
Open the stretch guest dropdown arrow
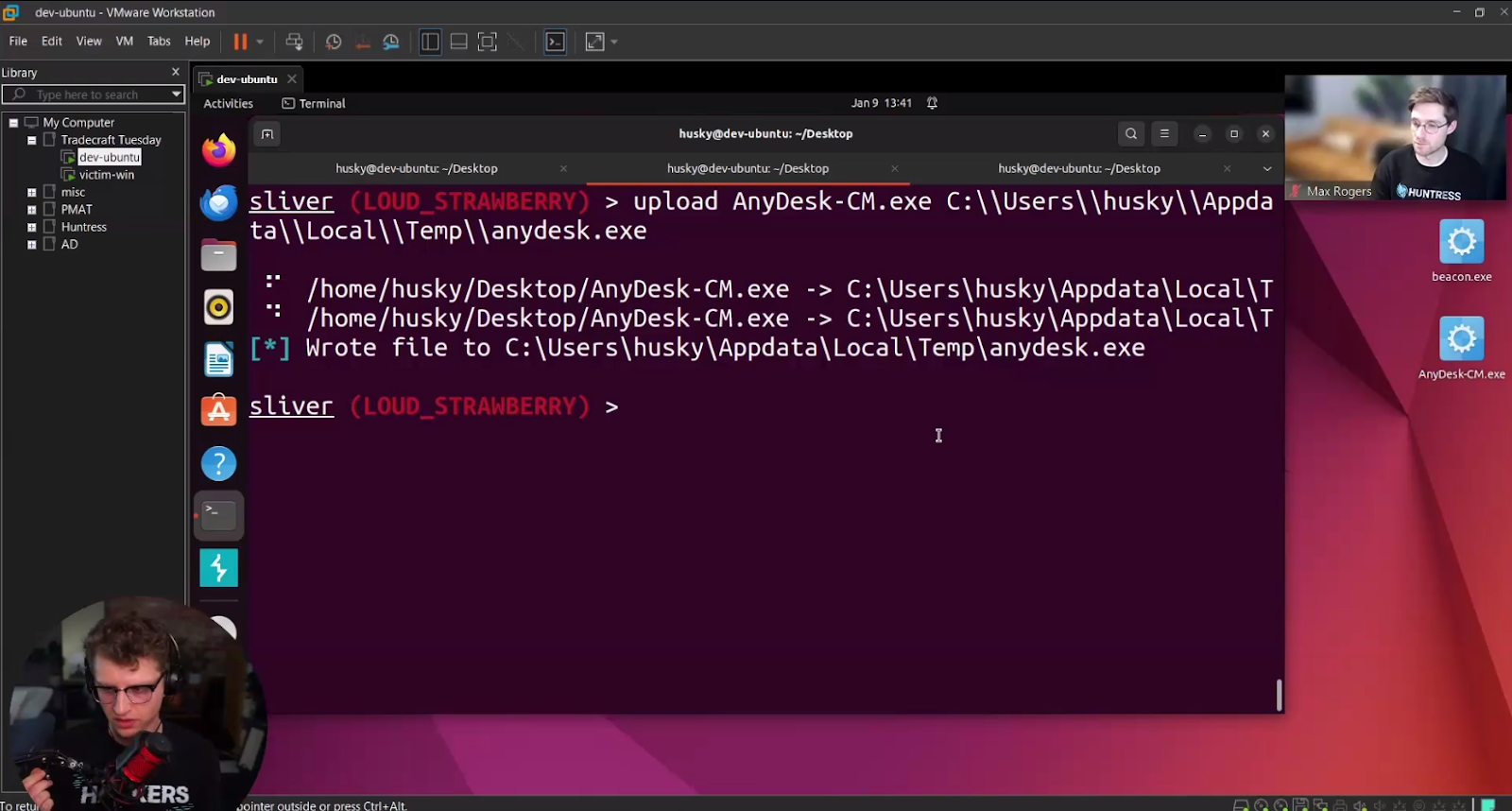click(x=614, y=42)
